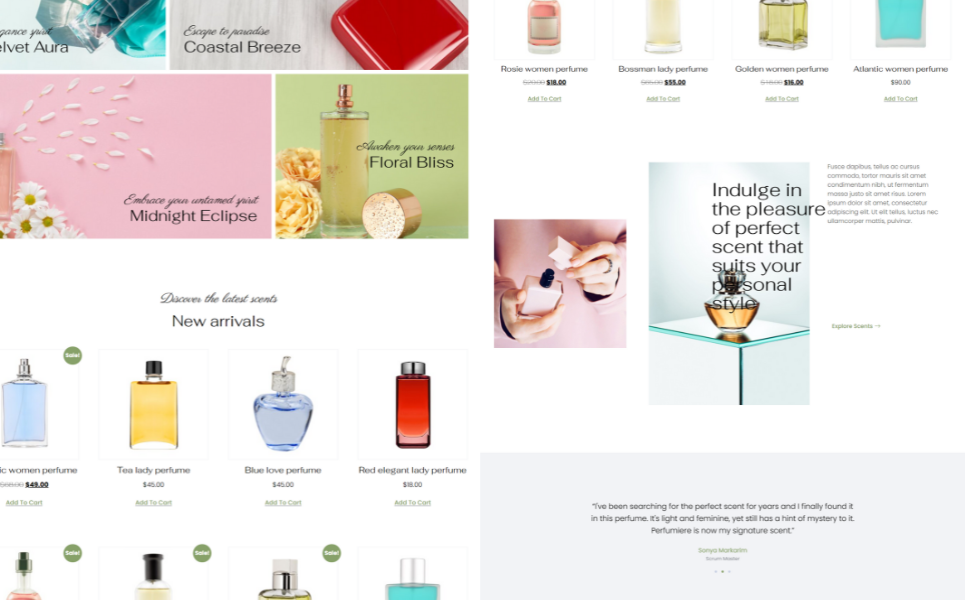Add Bossman lady perfume to cart
The width and height of the screenshot is (965, 600).
pyautogui.click(x=663, y=98)
